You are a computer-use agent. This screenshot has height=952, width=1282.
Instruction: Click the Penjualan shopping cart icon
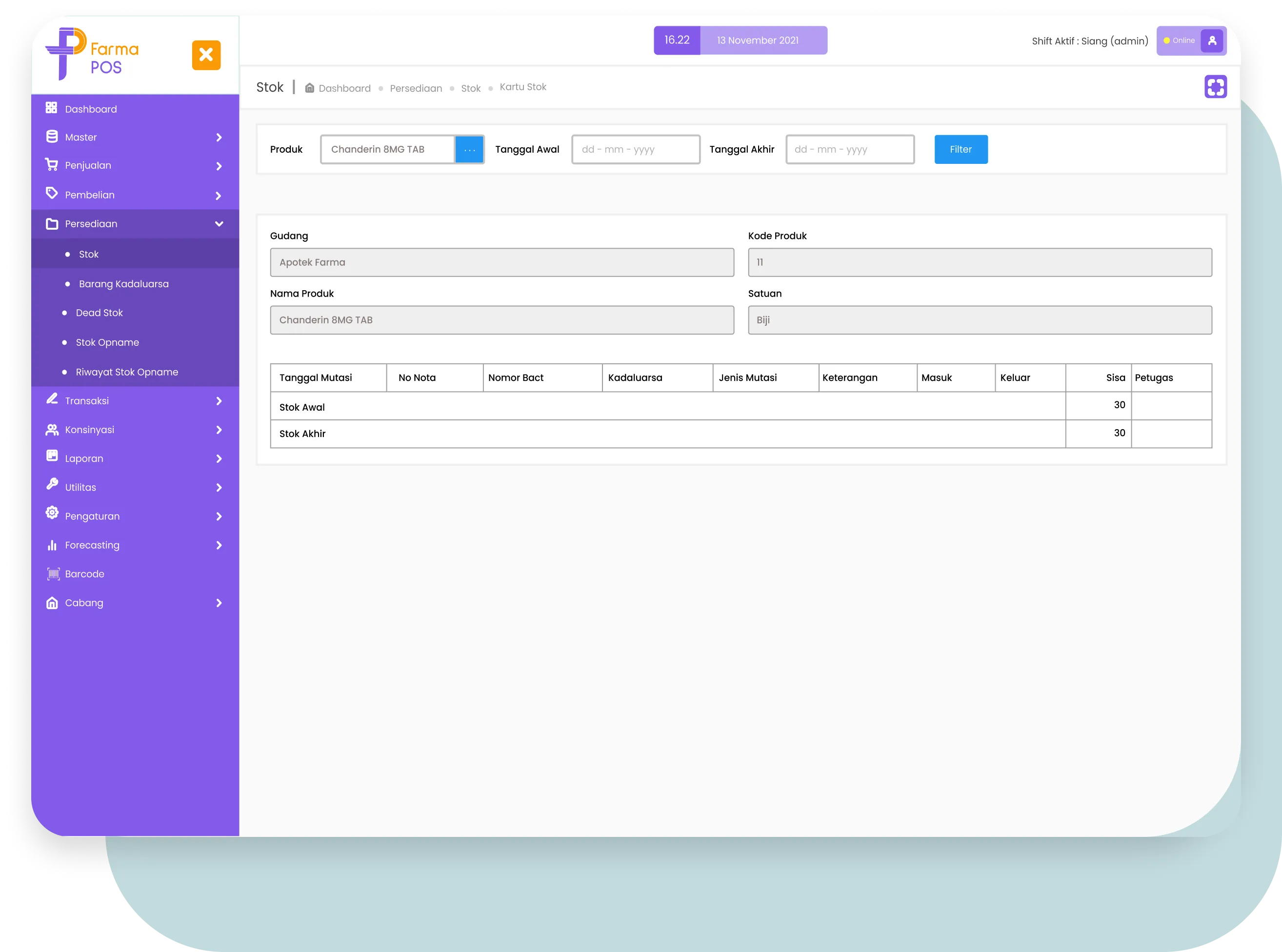(51, 165)
